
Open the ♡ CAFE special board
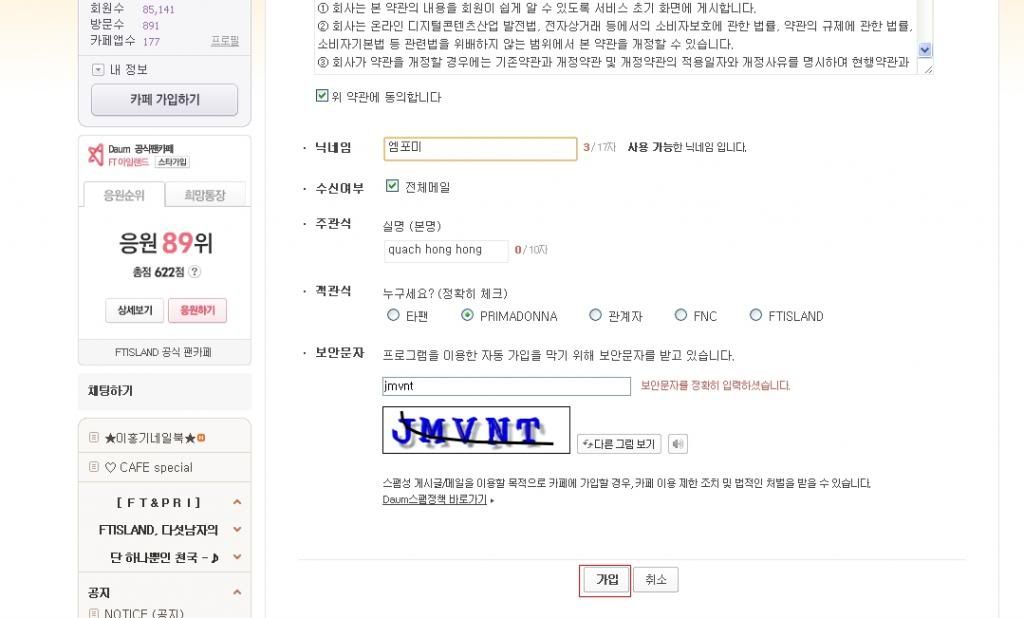(155, 467)
